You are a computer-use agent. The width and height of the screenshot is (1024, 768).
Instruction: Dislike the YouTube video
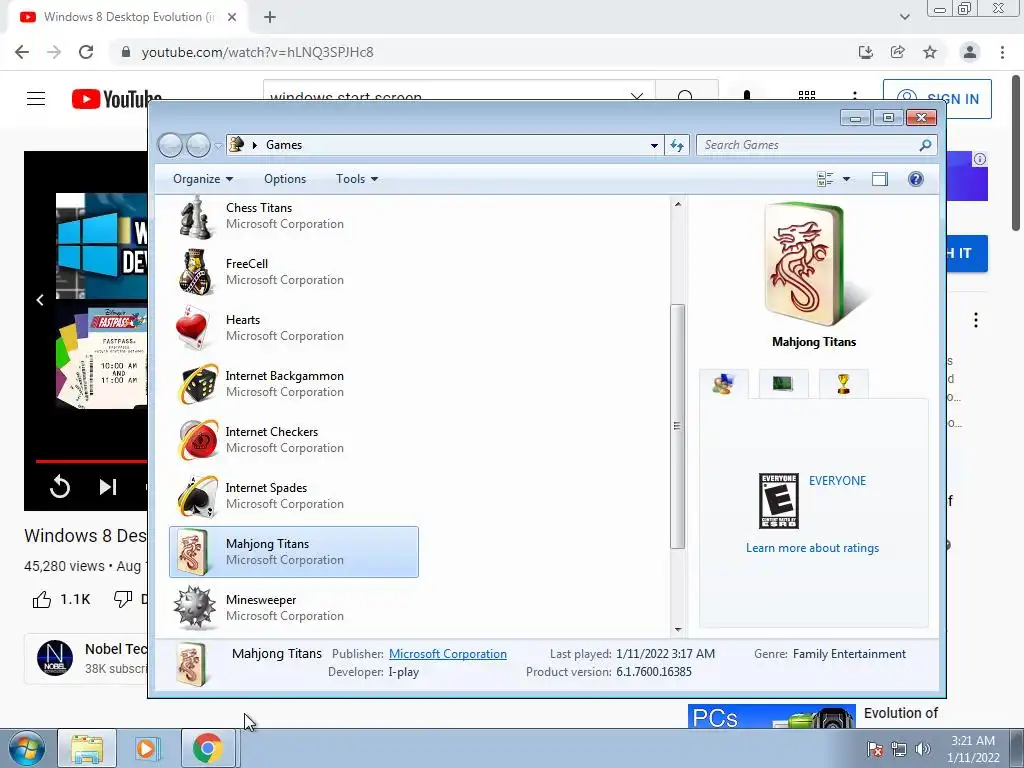point(123,599)
